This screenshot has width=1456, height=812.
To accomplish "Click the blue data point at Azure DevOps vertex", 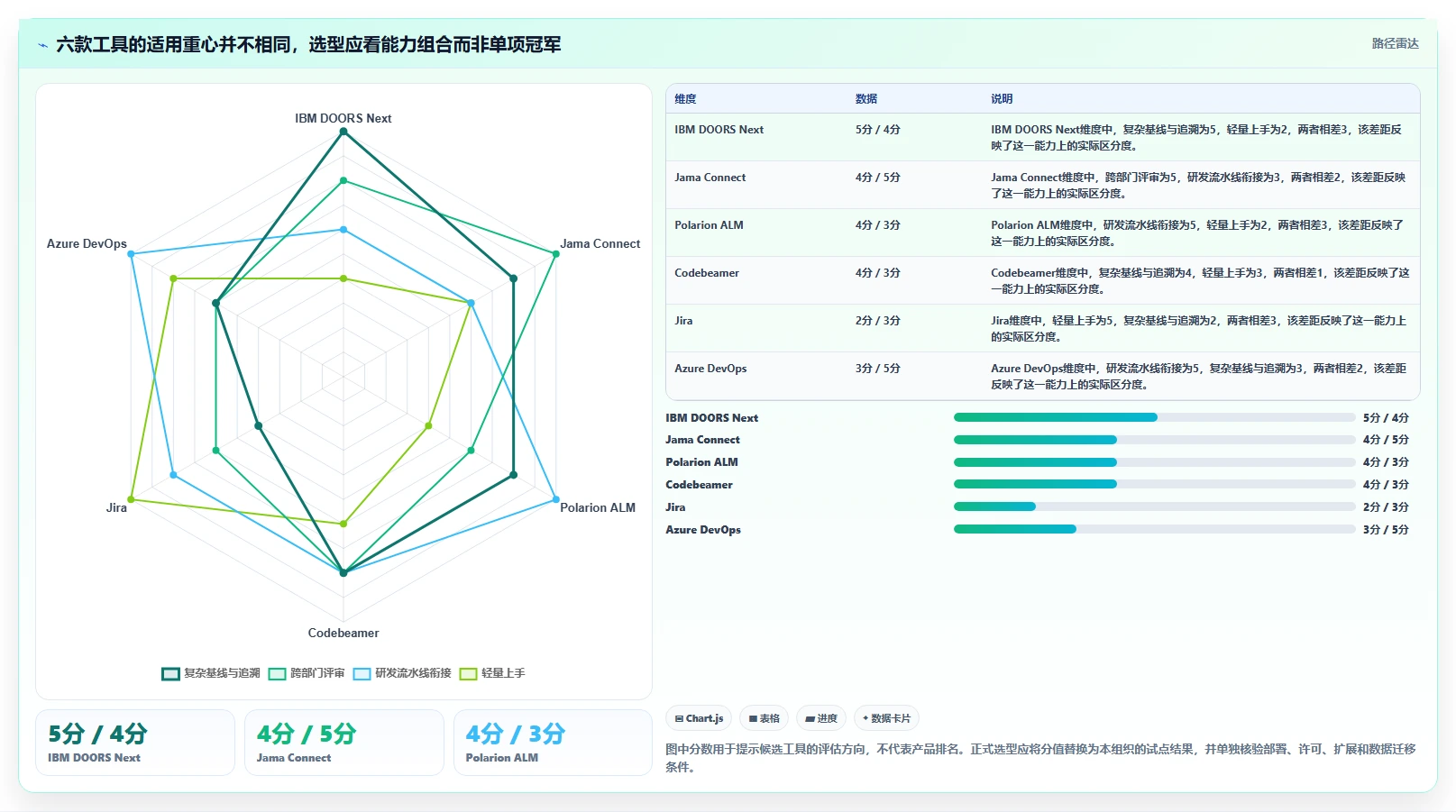I will tap(132, 254).
